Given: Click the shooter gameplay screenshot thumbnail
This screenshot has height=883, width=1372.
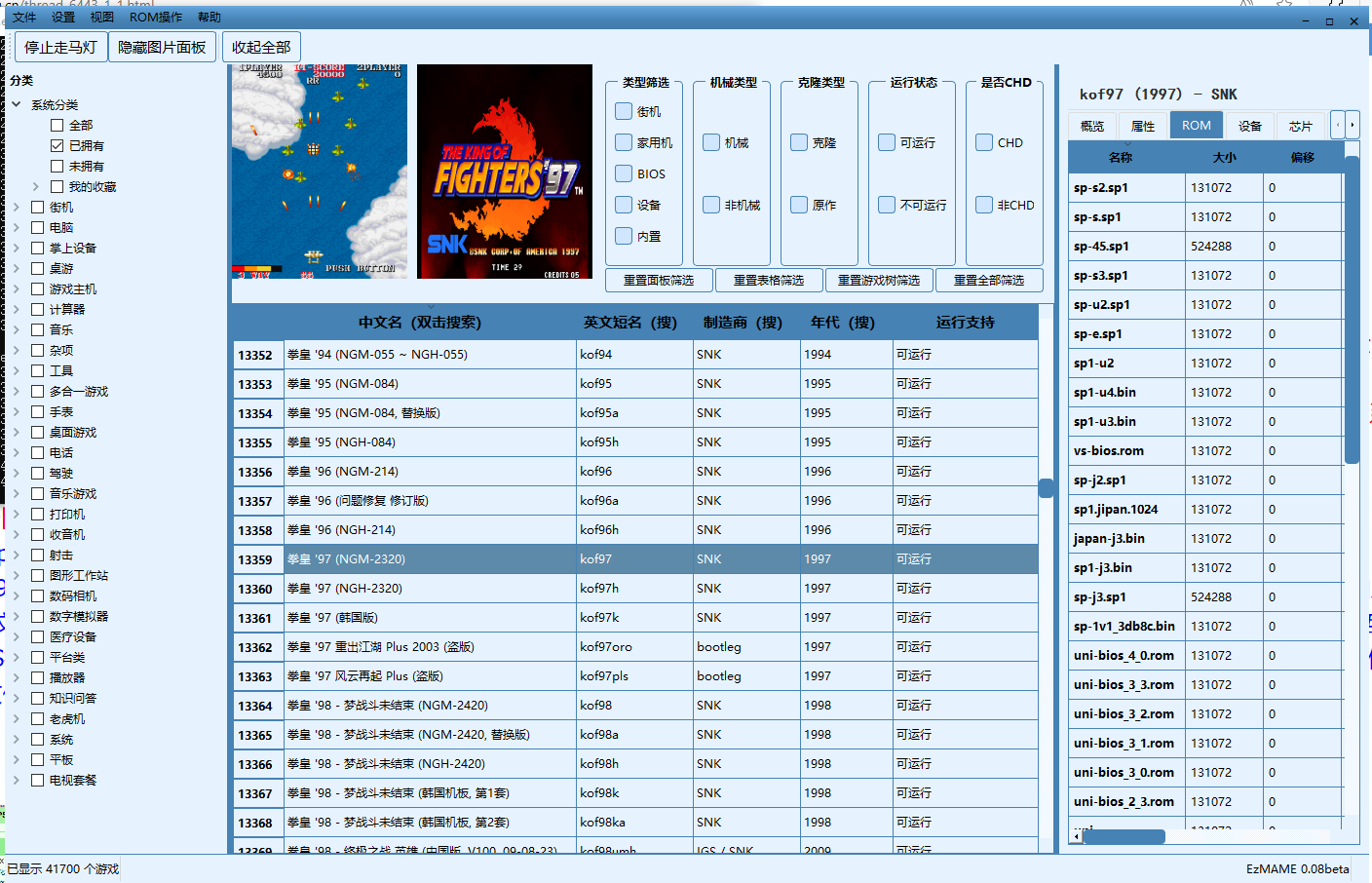Looking at the screenshot, I should pyautogui.click(x=320, y=172).
